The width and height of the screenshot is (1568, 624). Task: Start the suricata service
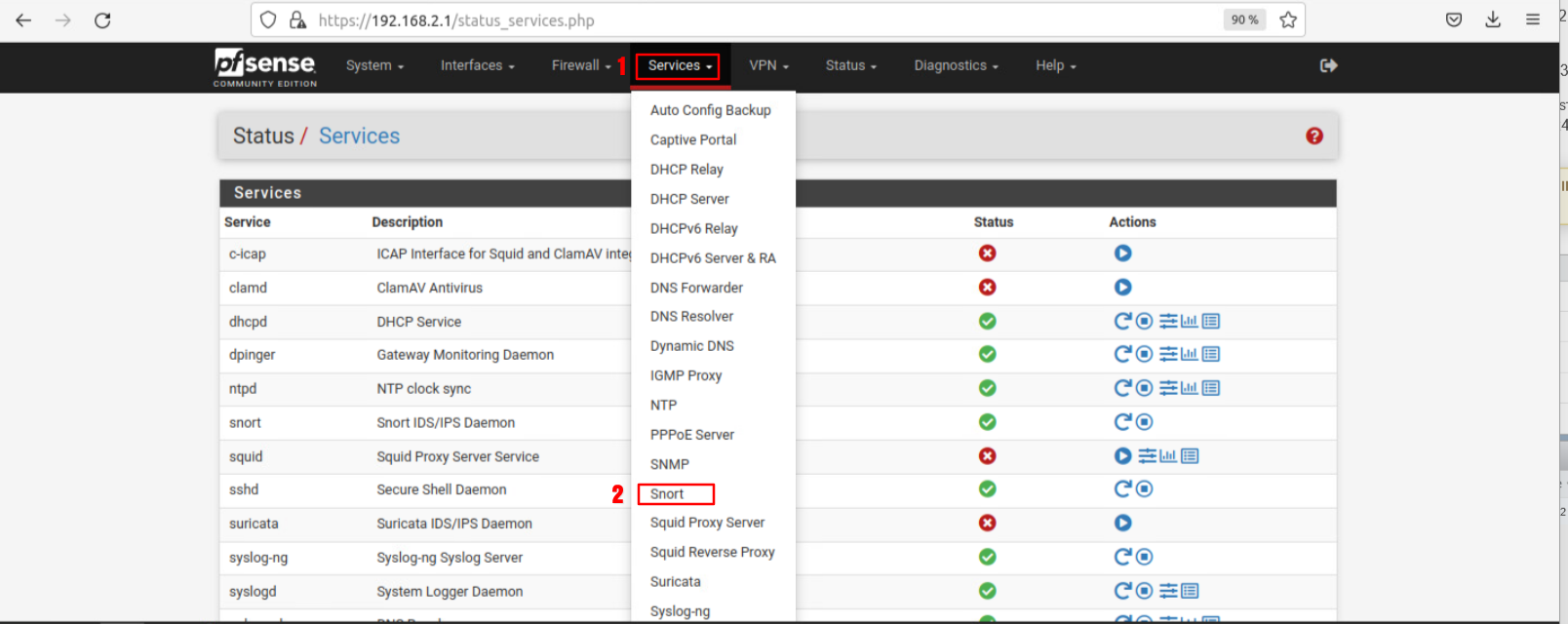pyautogui.click(x=1122, y=524)
